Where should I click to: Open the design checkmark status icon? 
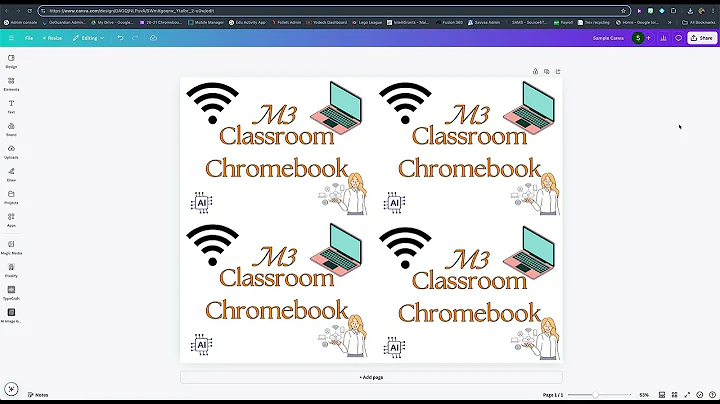pos(700,395)
